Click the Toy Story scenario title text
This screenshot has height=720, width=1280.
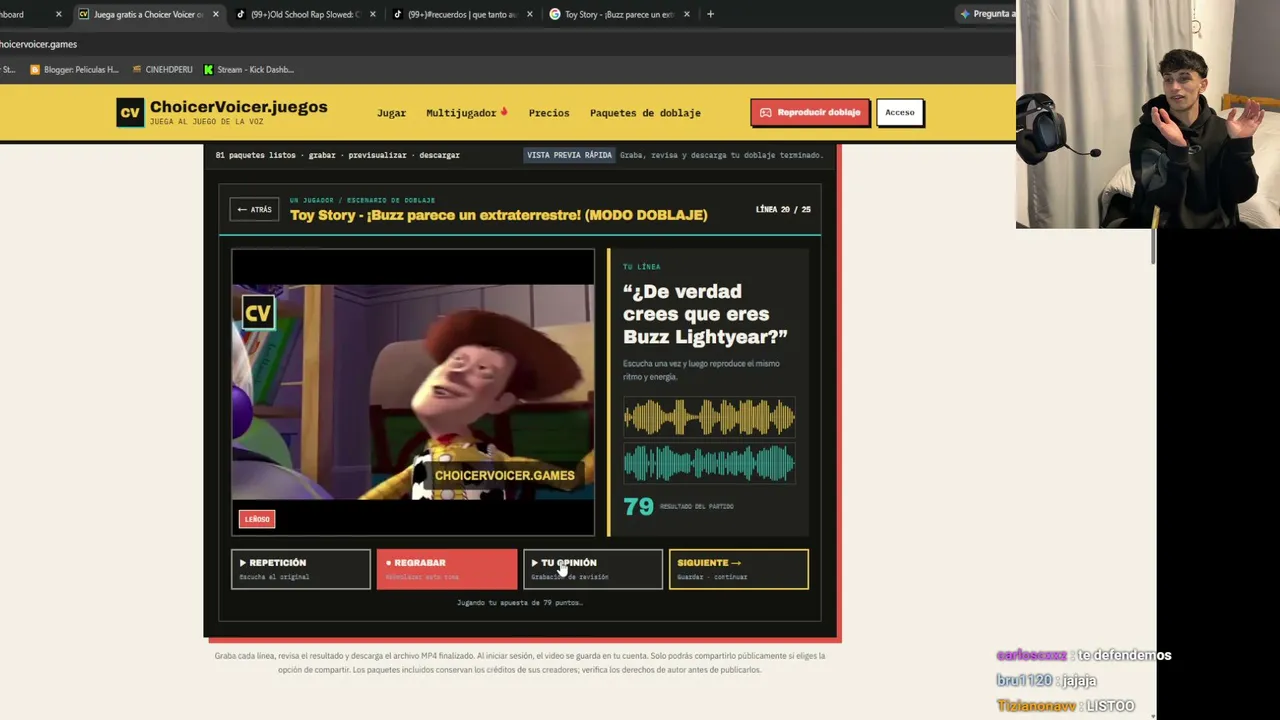tap(498, 215)
